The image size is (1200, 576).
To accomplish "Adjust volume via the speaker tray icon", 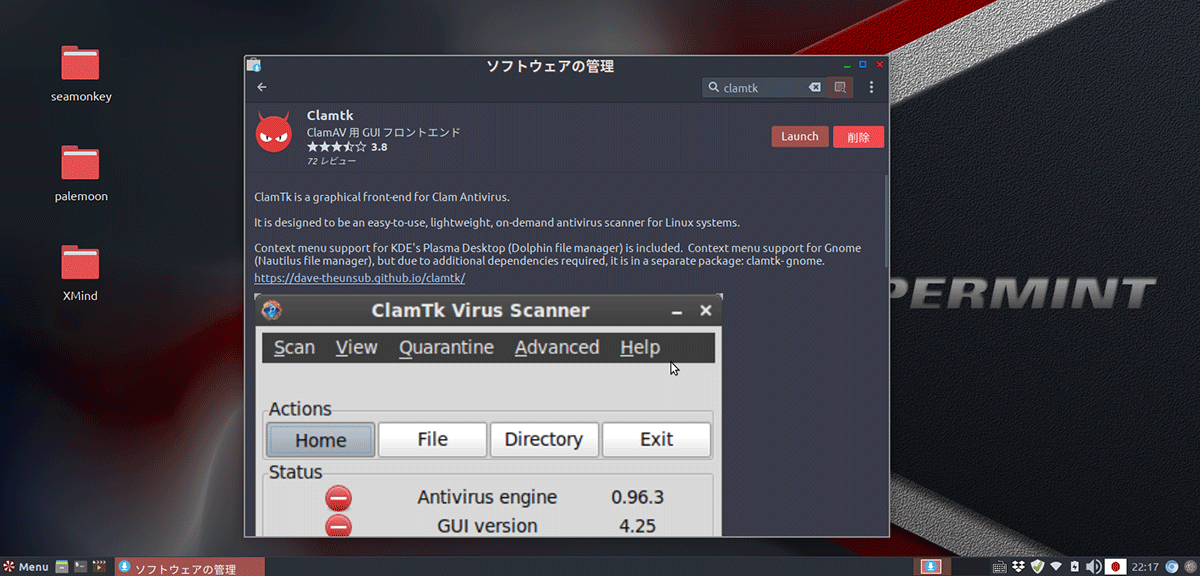I will tap(1093, 566).
